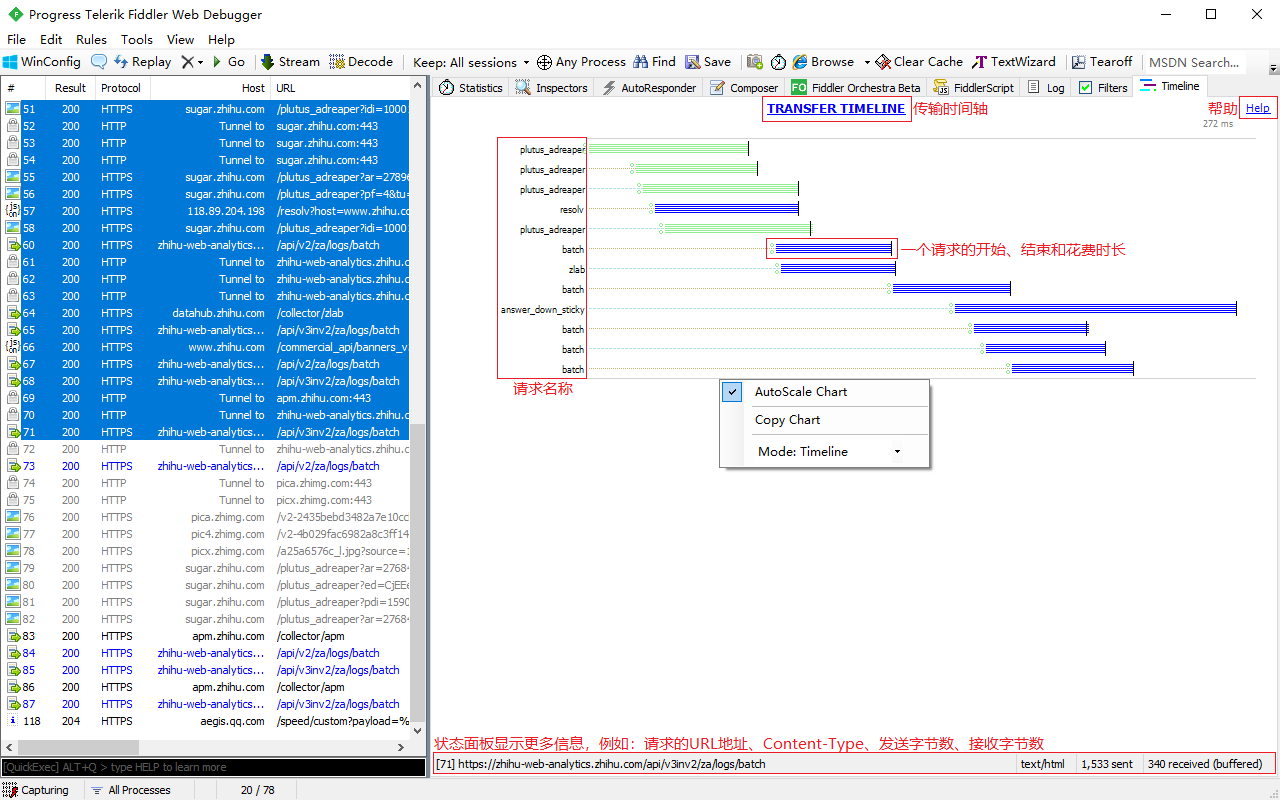Open the Help menu

coord(221,40)
